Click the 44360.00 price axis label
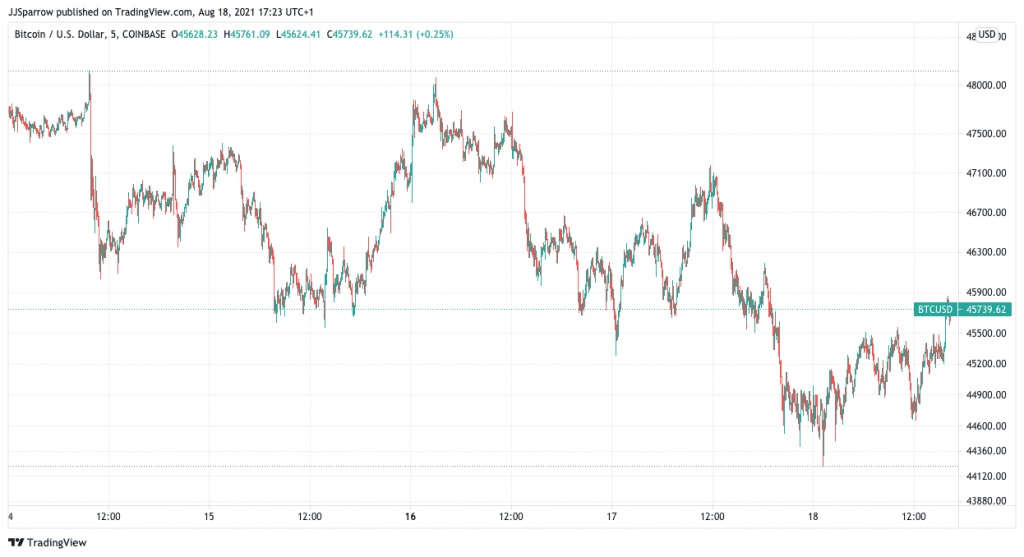 coord(985,451)
